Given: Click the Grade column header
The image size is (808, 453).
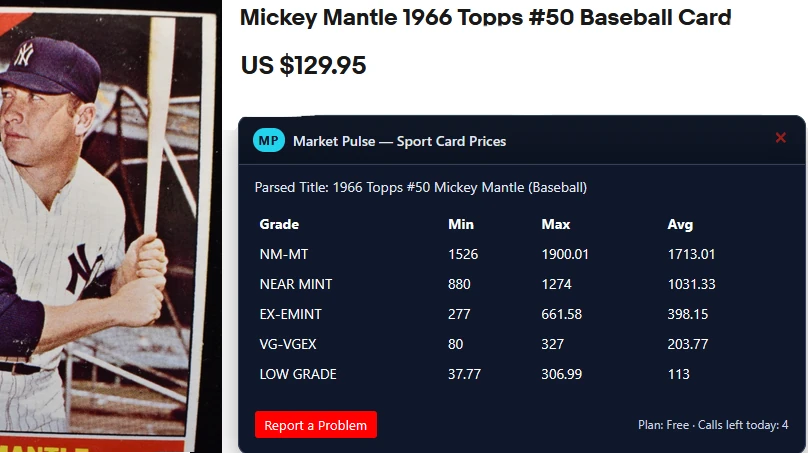Looking at the screenshot, I should [x=279, y=224].
